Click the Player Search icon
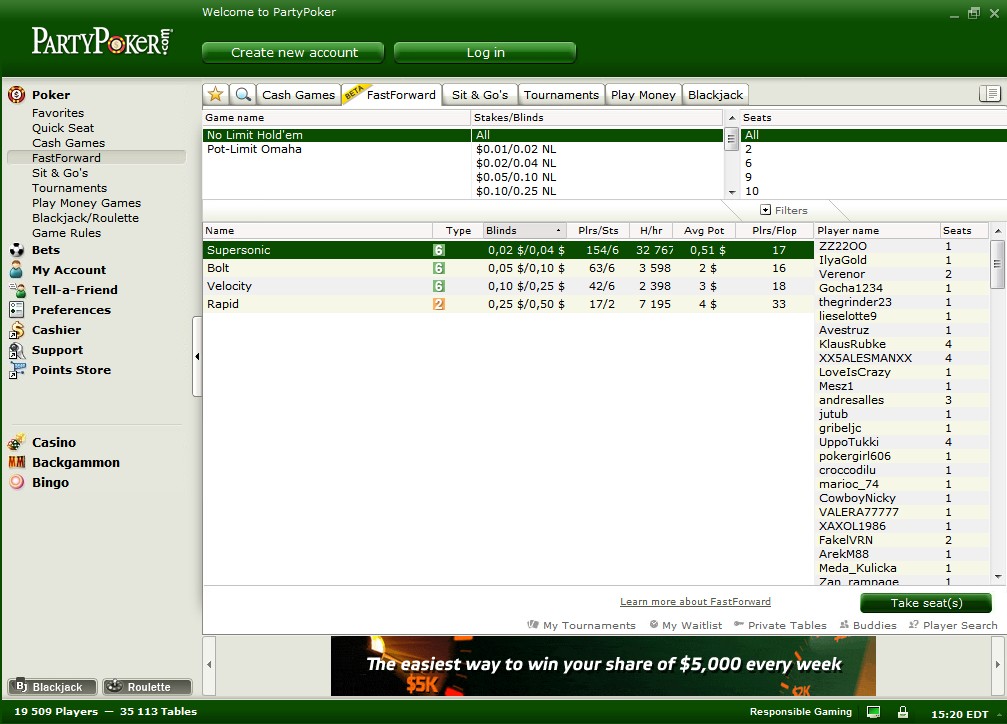Viewport: 1007px width, 724px height. 913,624
